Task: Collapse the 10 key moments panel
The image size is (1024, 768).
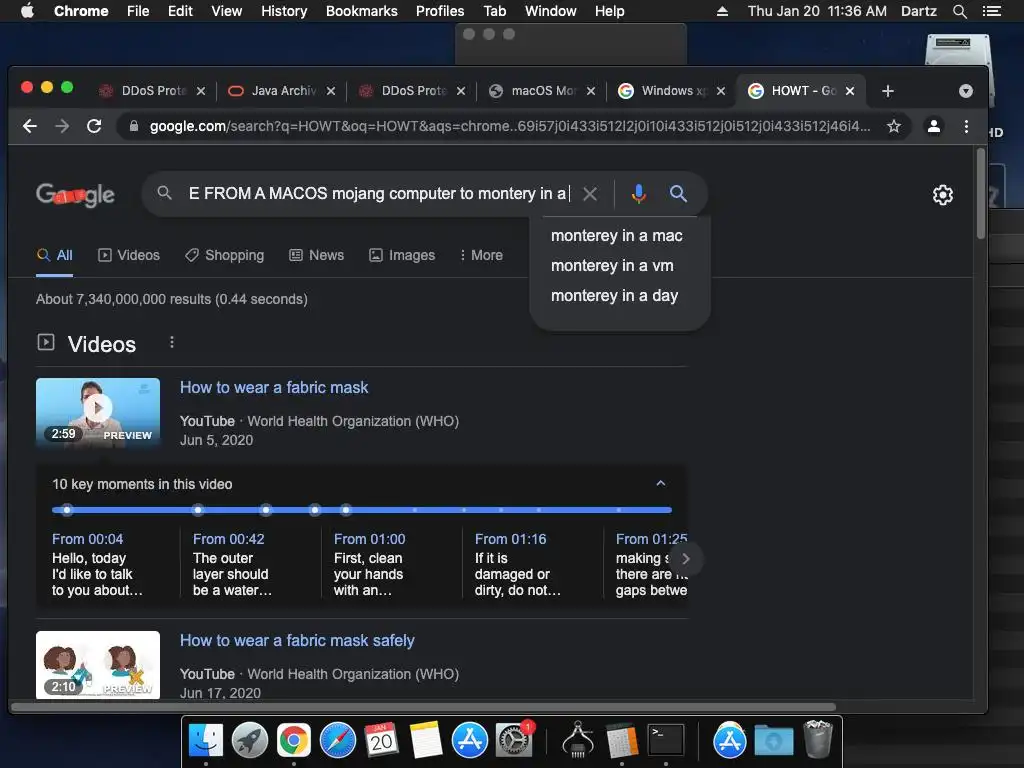Action: coord(660,484)
